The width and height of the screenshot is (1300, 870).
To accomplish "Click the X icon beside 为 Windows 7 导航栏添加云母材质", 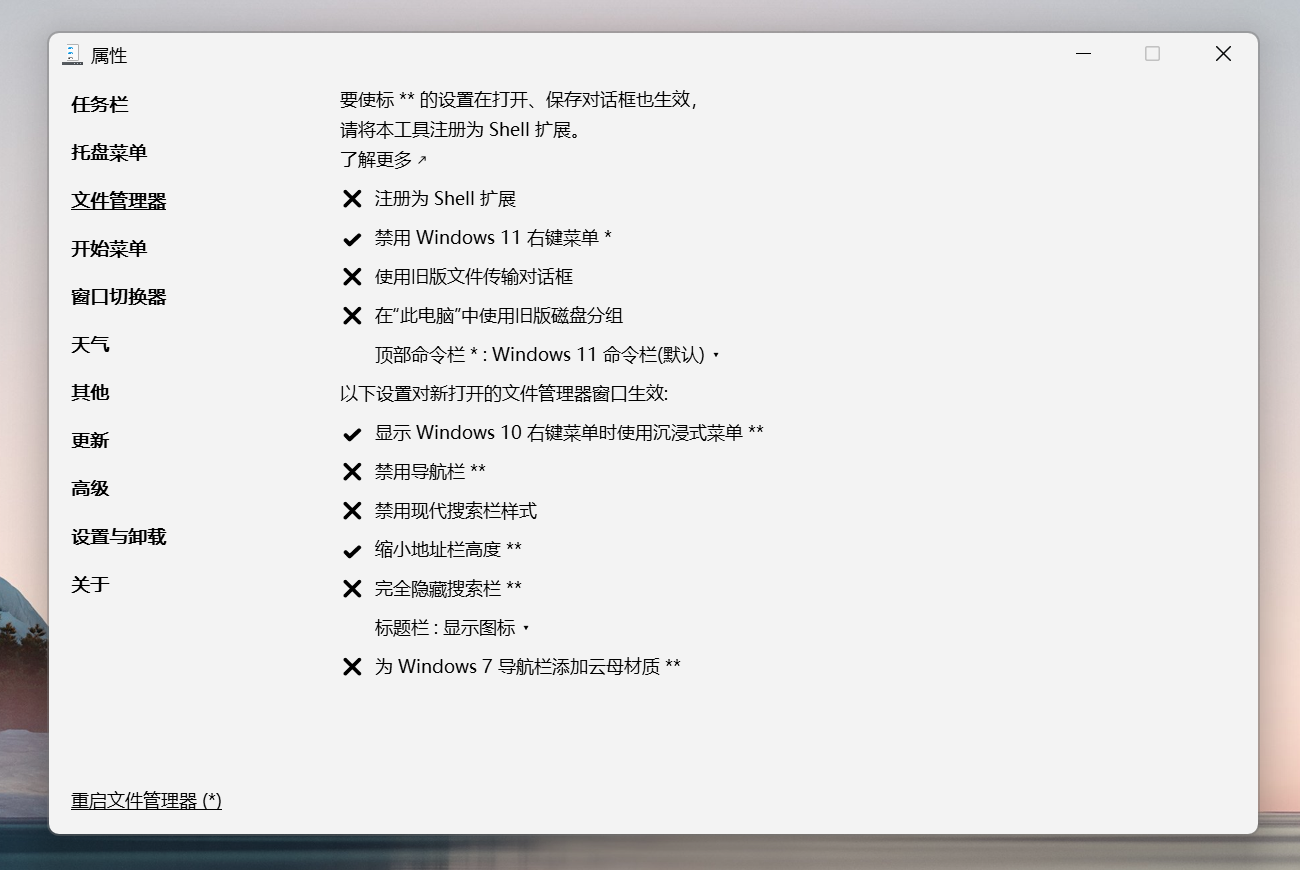I will tap(352, 667).
